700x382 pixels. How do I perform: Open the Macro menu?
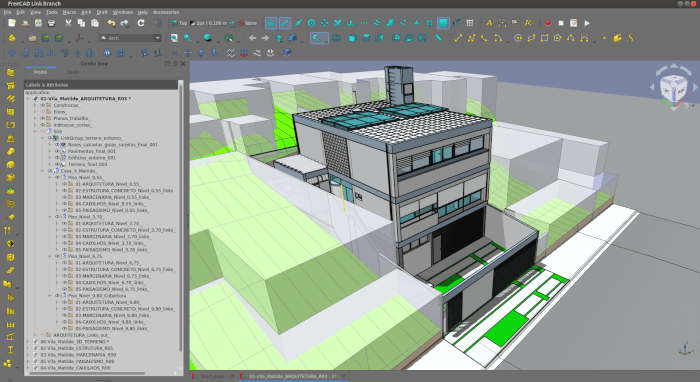click(69, 12)
